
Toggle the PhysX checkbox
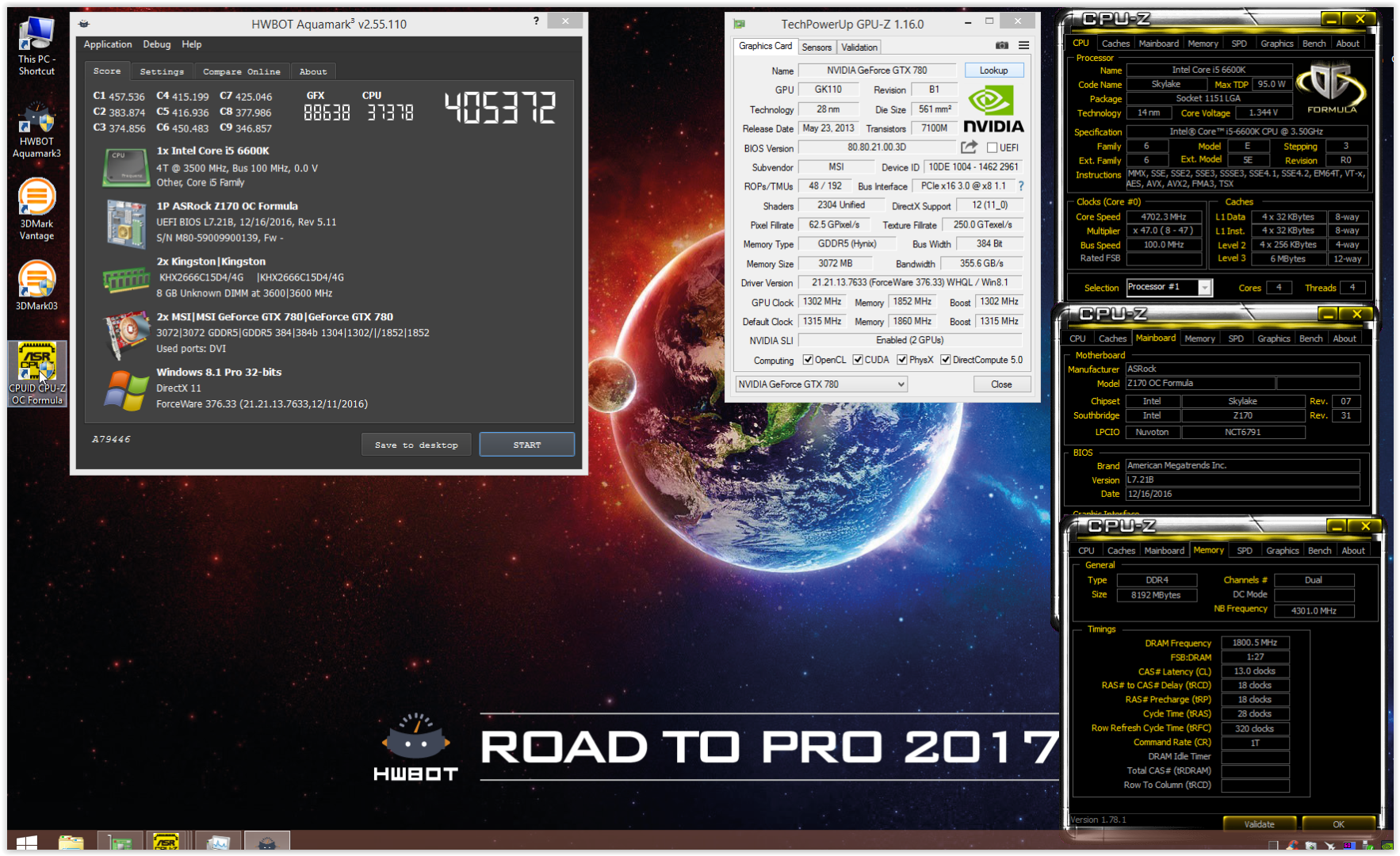(902, 360)
